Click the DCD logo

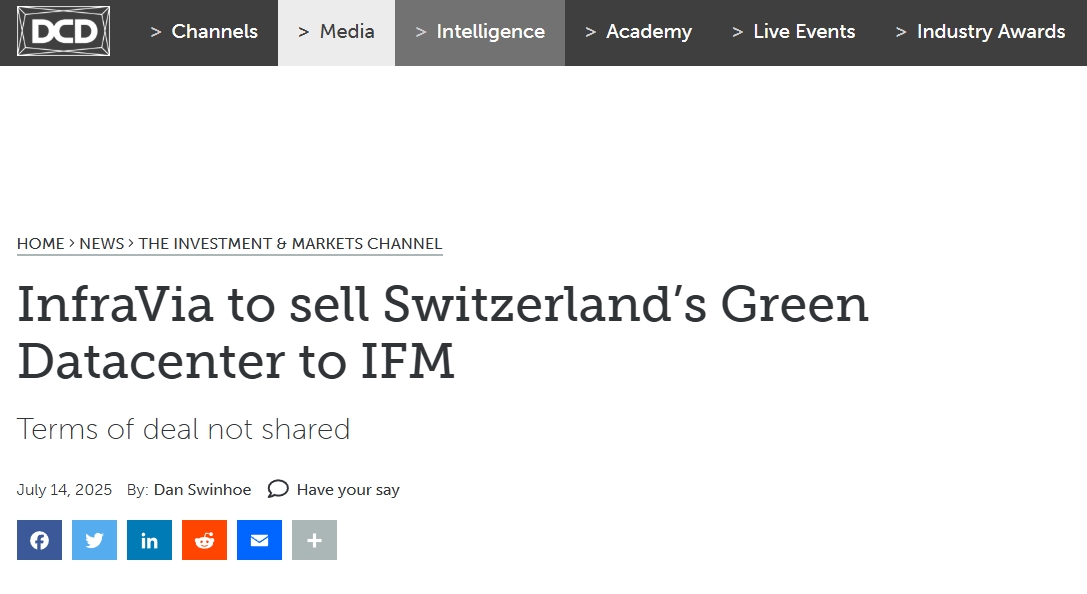point(63,31)
